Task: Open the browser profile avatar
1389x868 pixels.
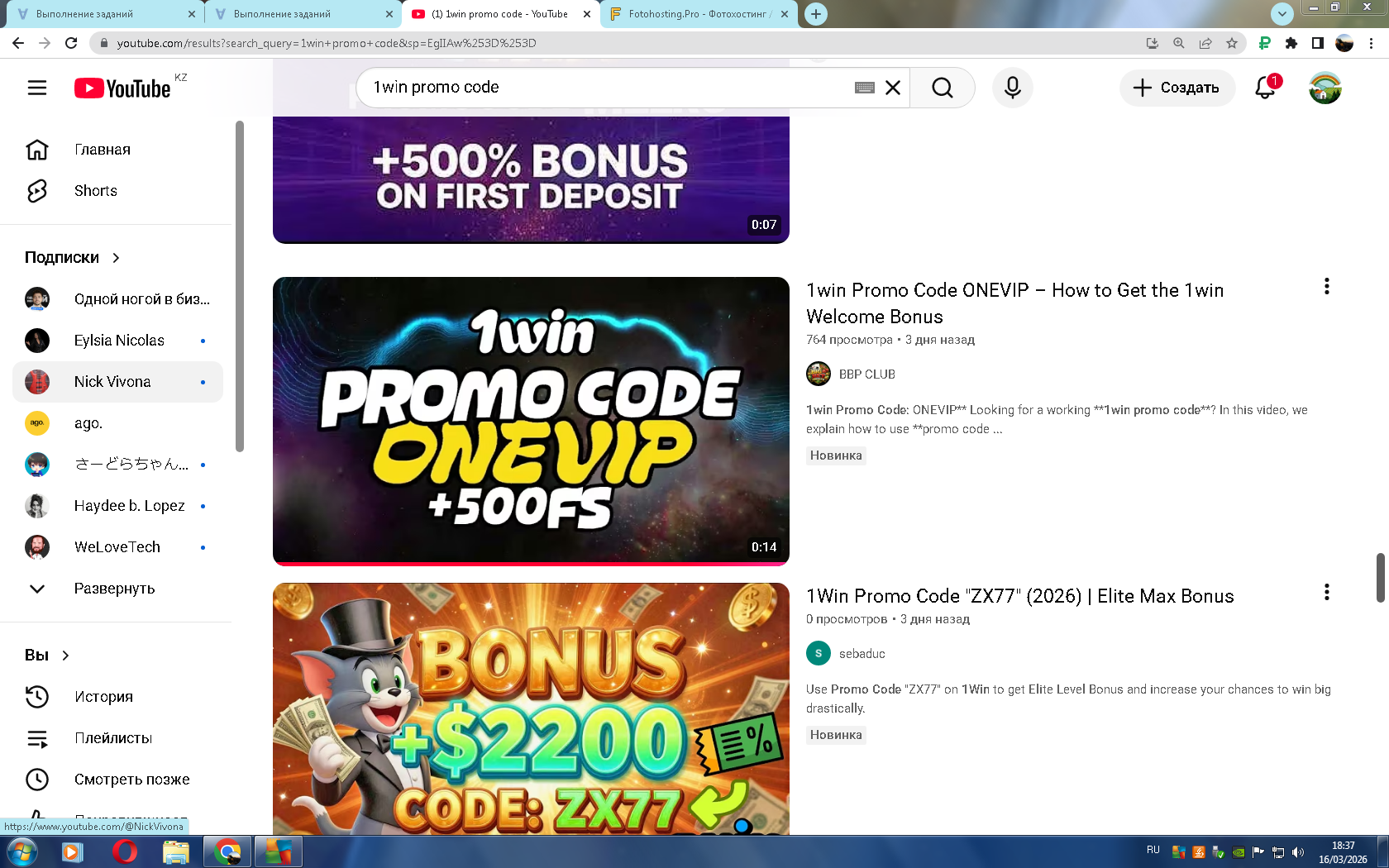Action: 1344,43
